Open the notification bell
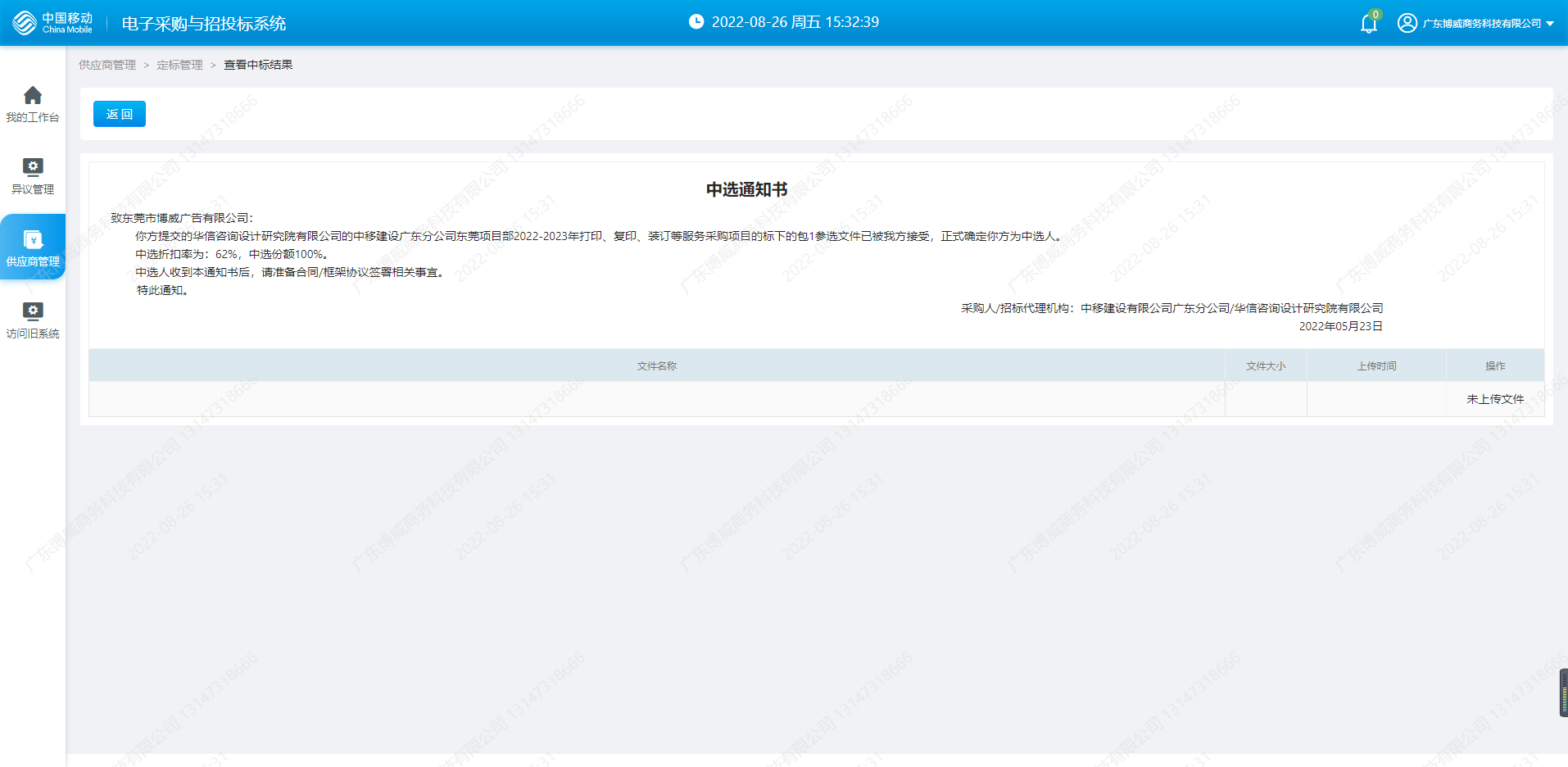 (1368, 24)
